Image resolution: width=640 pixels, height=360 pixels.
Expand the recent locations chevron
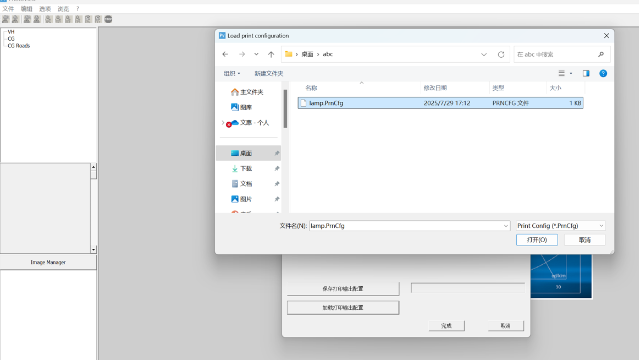pyautogui.click(x=256, y=54)
